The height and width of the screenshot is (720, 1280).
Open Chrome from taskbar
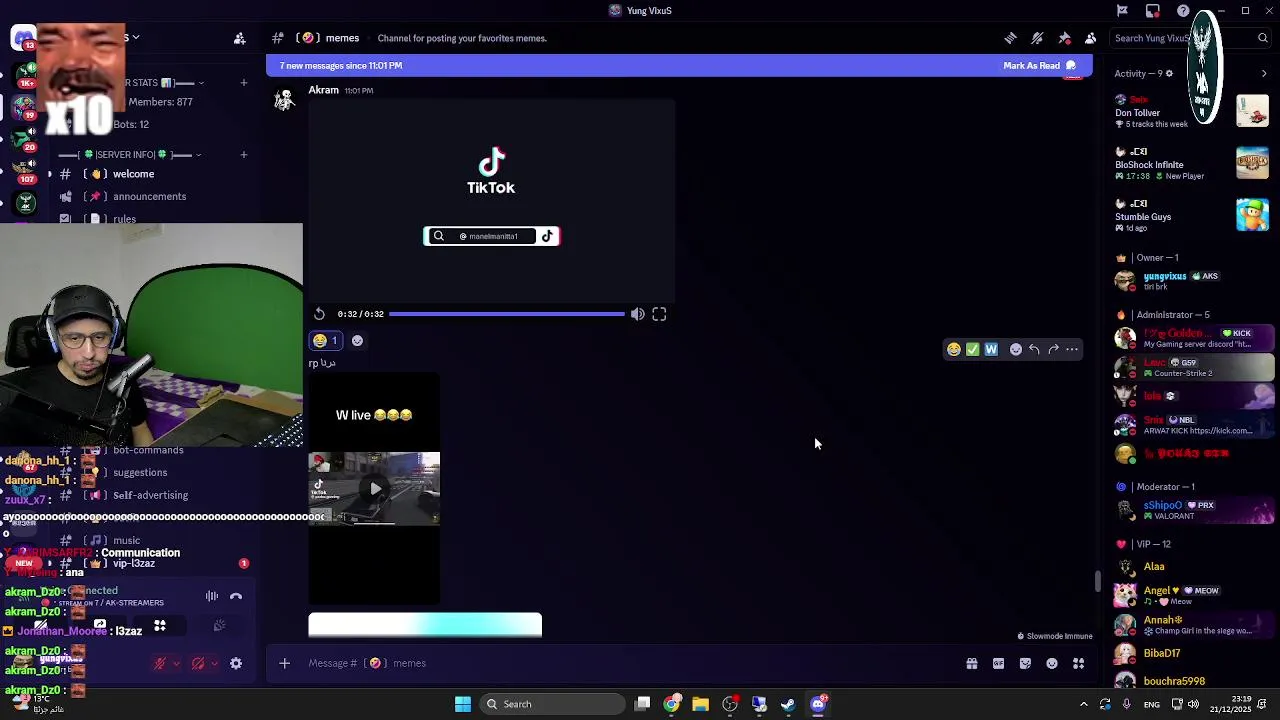671,704
